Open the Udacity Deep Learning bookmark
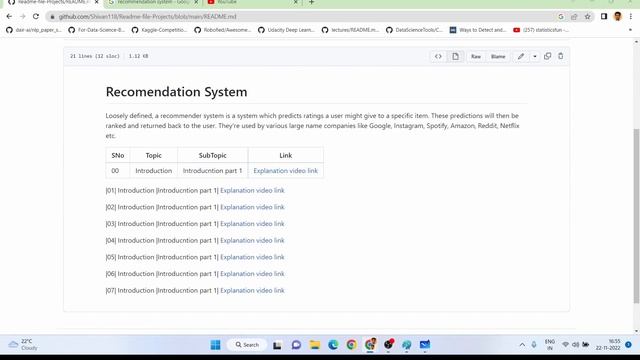 pyautogui.click(x=287, y=30)
